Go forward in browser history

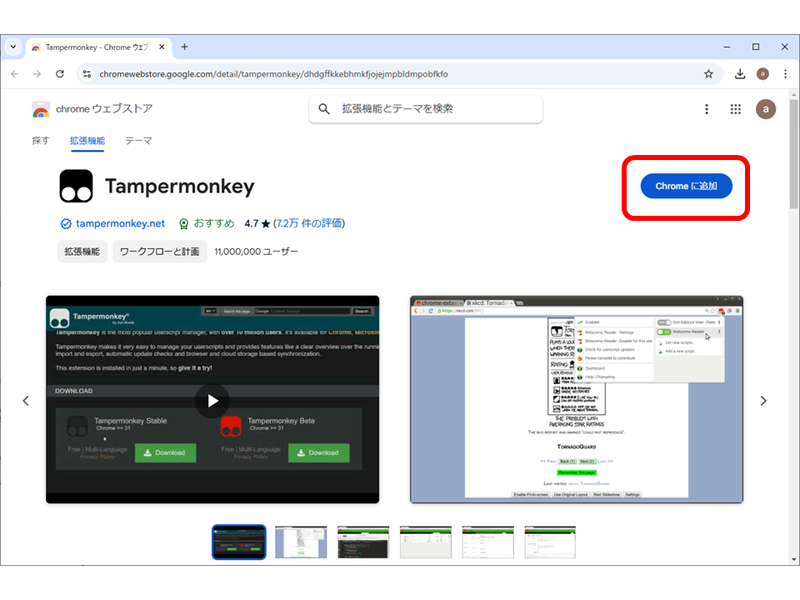point(37,74)
